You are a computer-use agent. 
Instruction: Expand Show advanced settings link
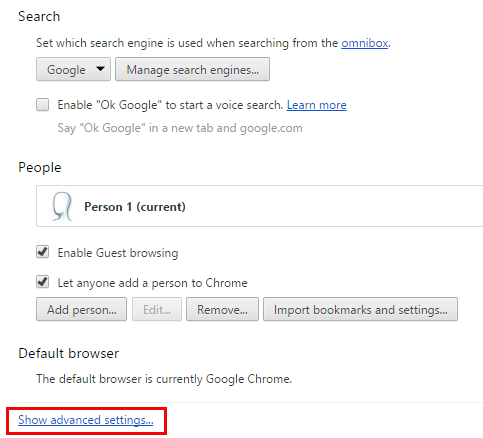86,420
